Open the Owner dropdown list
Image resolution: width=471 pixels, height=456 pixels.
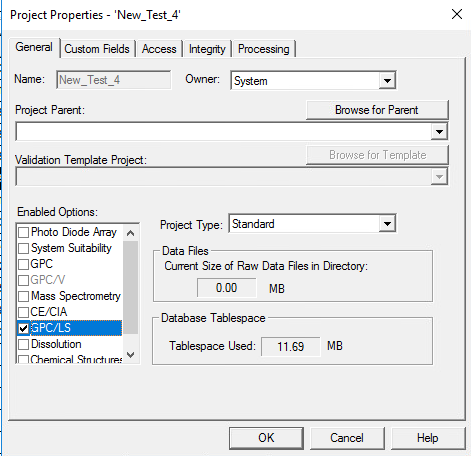click(x=387, y=80)
